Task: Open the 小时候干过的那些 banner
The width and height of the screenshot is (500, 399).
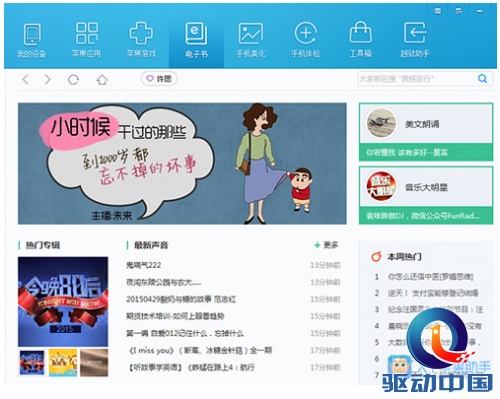Action: point(182,163)
